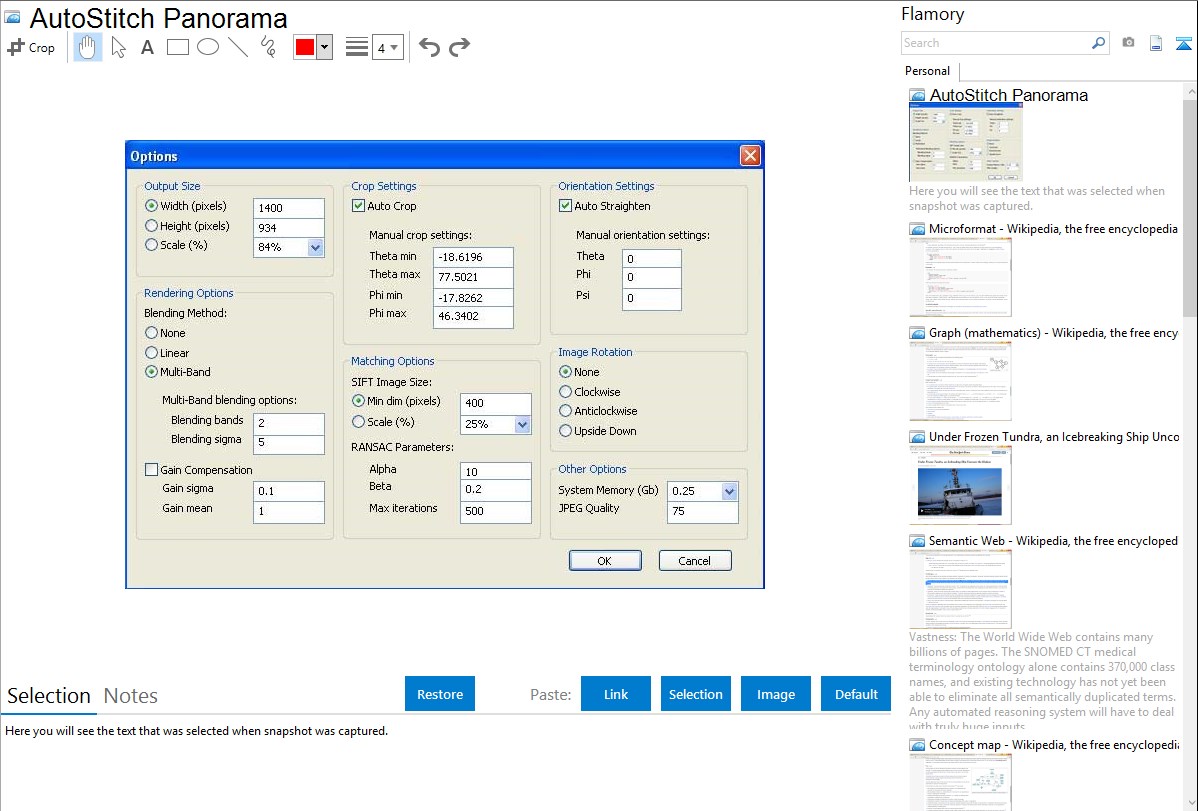The width and height of the screenshot is (1198, 811).
Task: Click the Flamory icon at the top-right corner
Action: 1183,43
